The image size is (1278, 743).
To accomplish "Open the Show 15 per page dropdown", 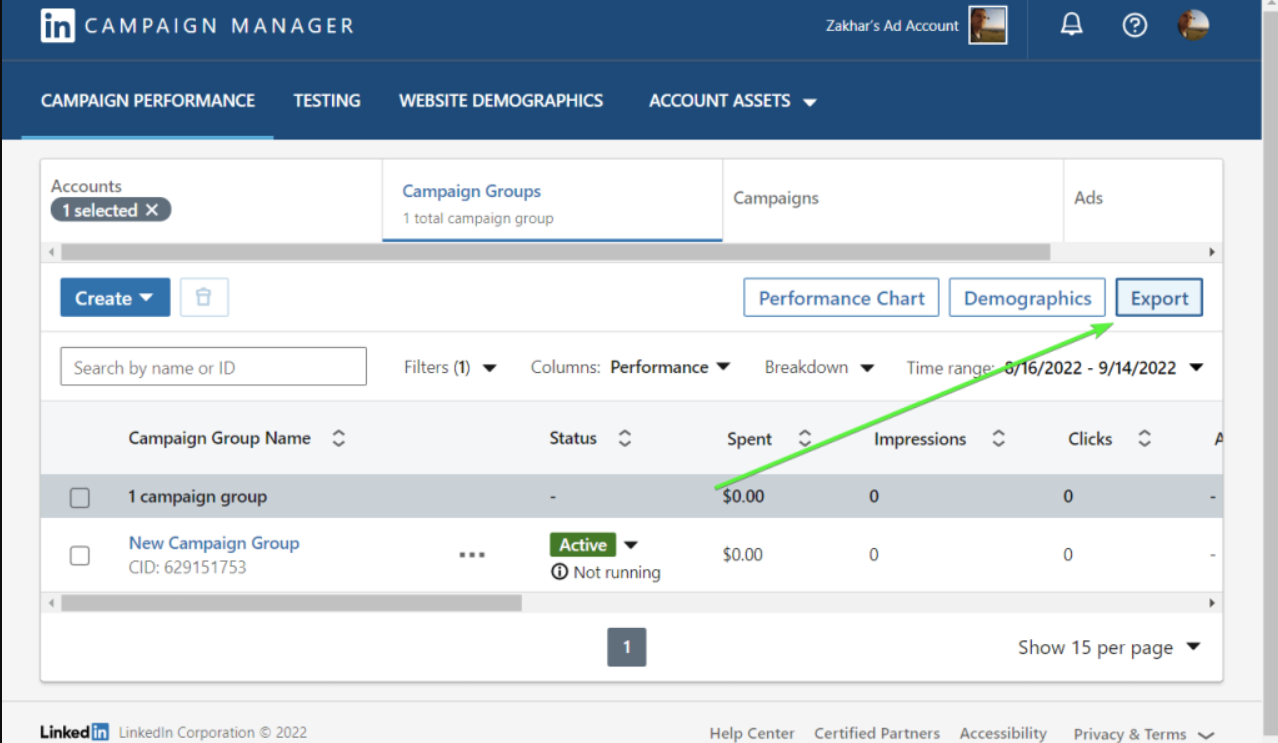I will point(1109,647).
